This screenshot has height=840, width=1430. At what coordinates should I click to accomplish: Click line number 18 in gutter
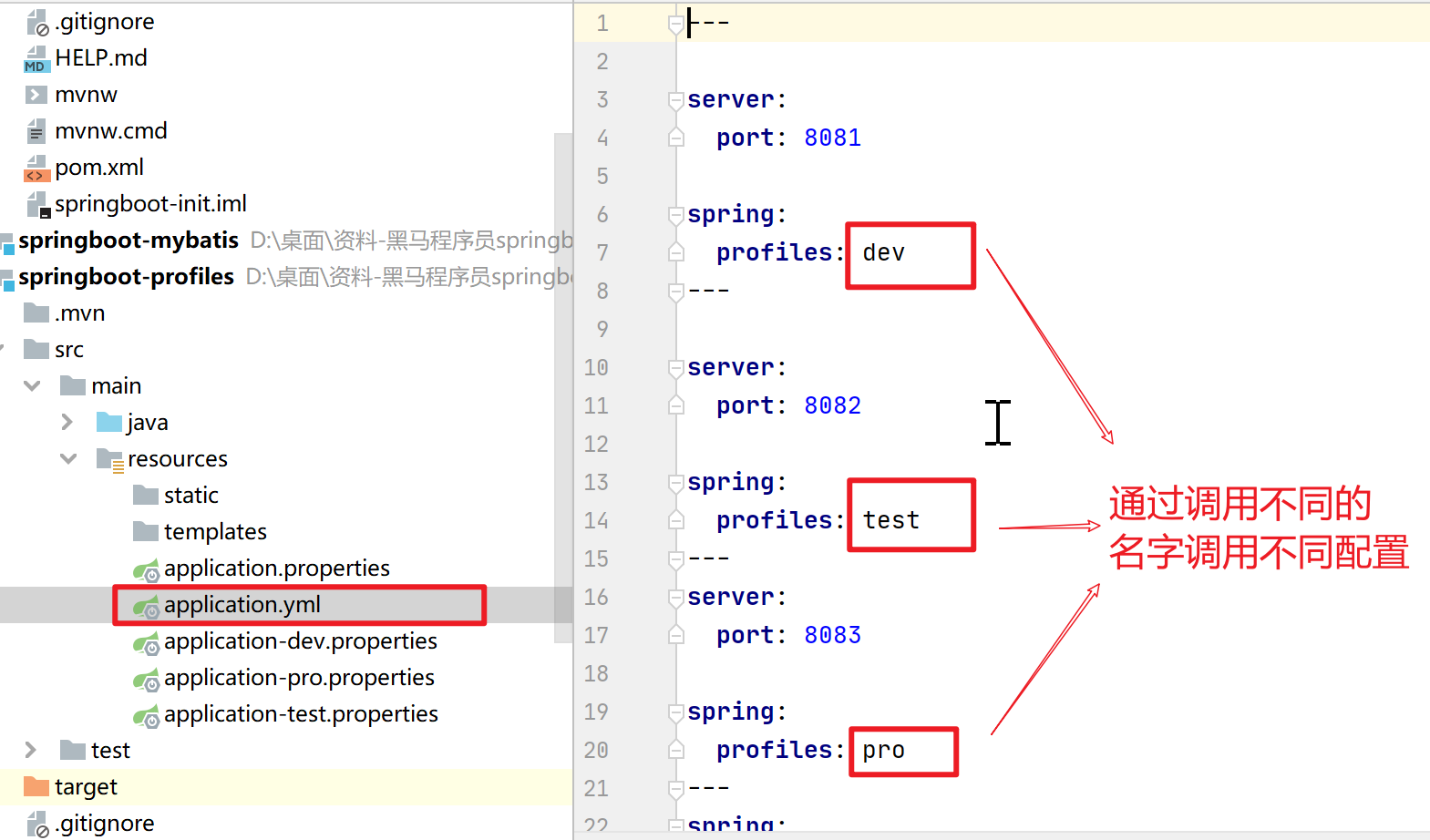click(x=596, y=673)
